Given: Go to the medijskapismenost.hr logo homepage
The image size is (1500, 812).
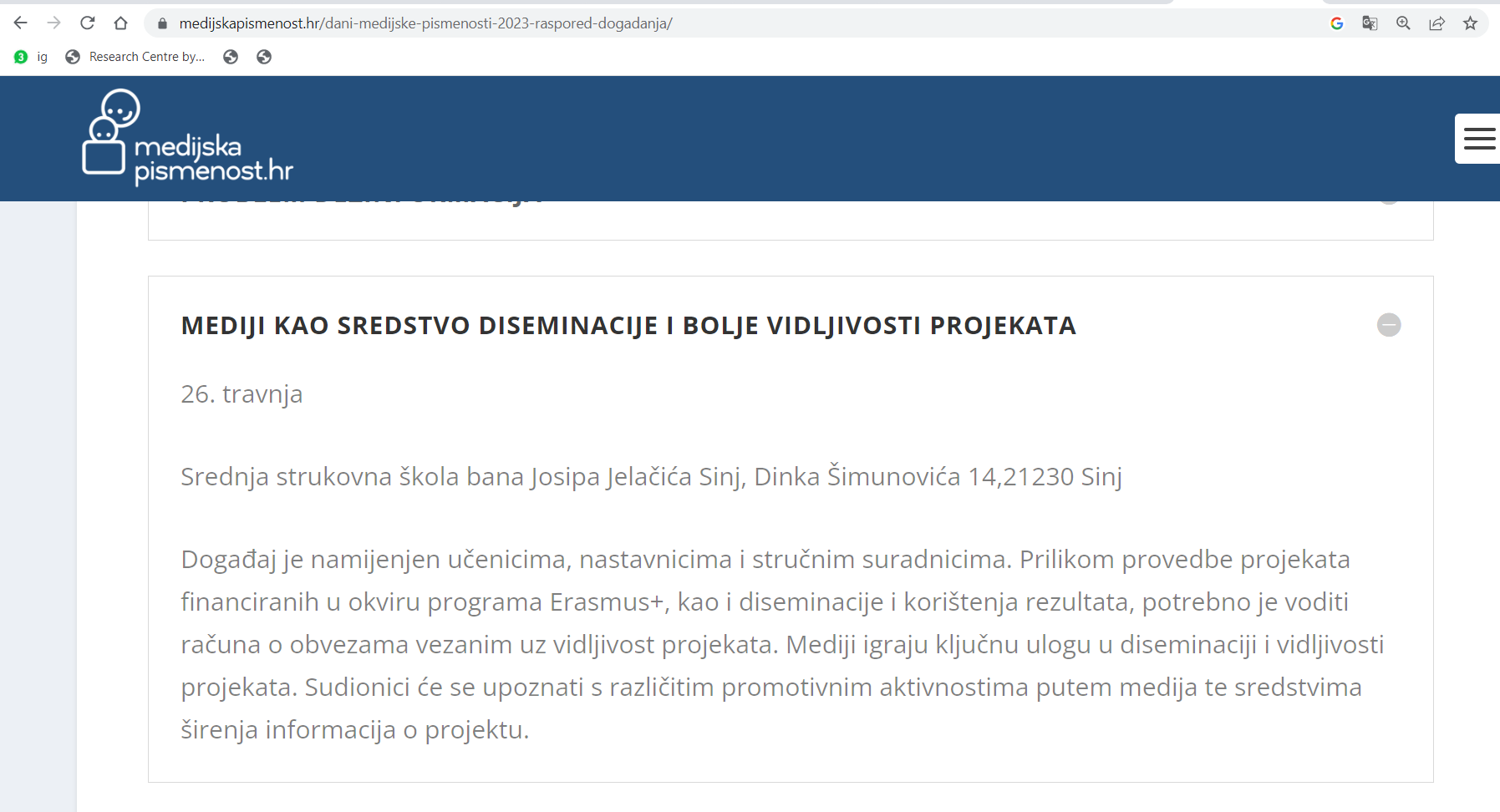Looking at the screenshot, I should pyautogui.click(x=188, y=138).
